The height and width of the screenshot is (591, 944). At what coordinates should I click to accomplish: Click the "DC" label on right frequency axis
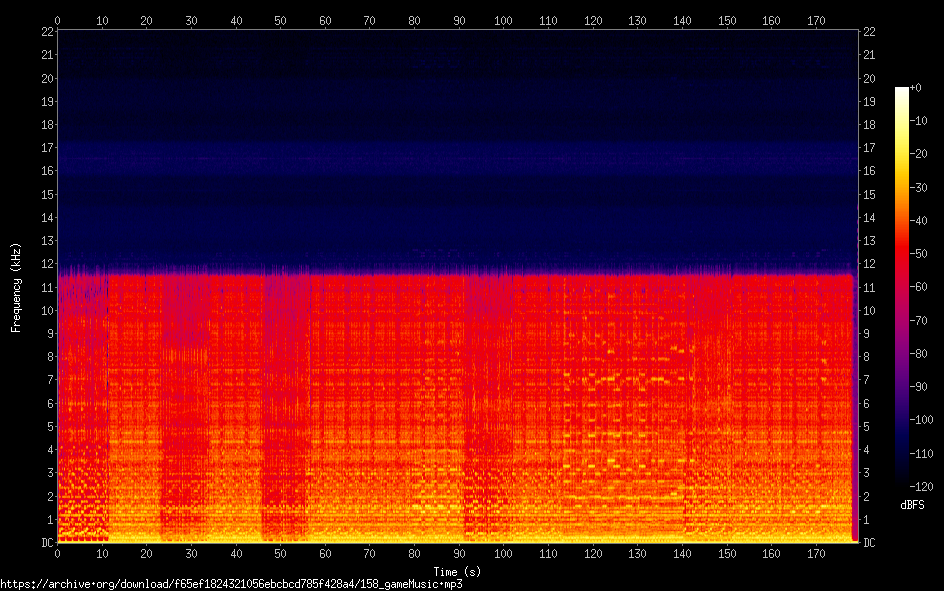tap(870, 543)
